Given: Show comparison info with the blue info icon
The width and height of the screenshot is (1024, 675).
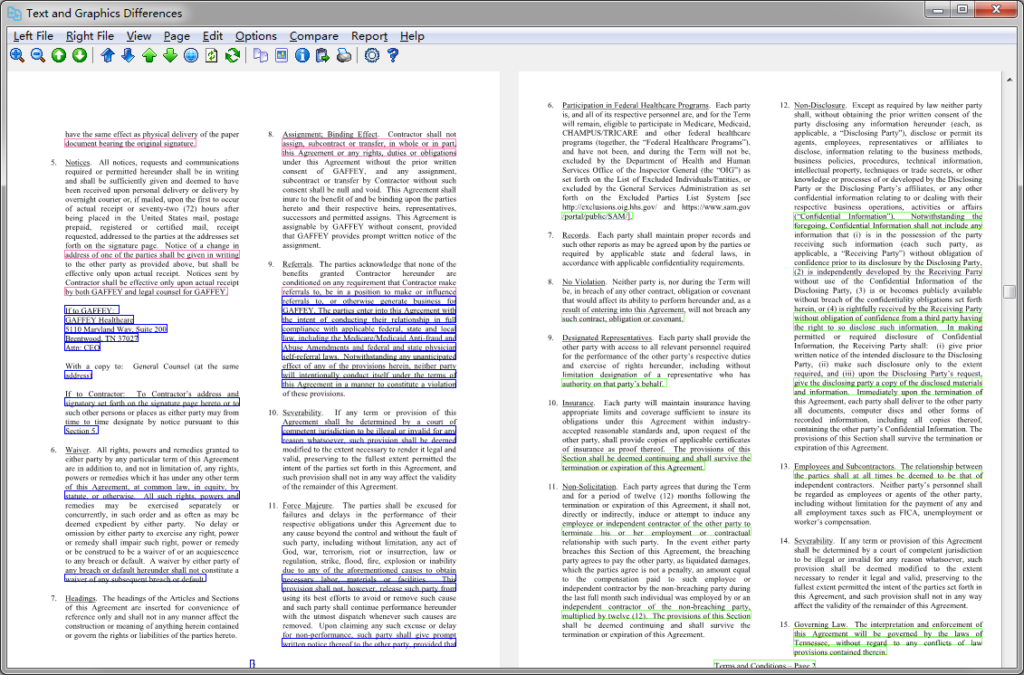Looking at the screenshot, I should tap(301, 56).
